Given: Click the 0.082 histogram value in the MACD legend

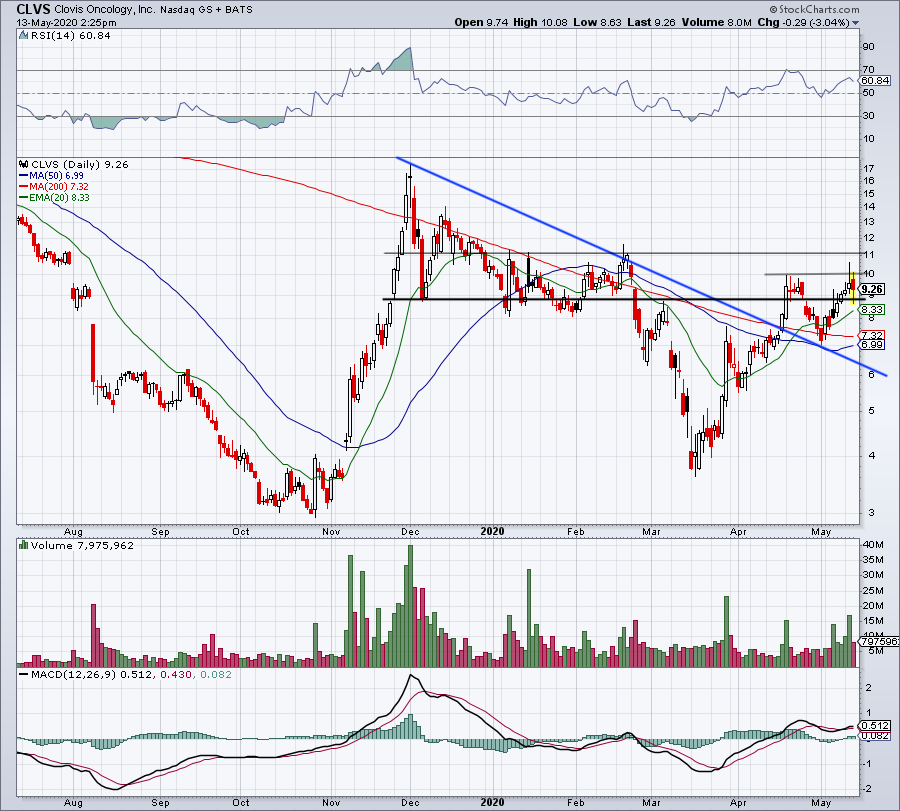Looking at the screenshot, I should pos(215,674).
